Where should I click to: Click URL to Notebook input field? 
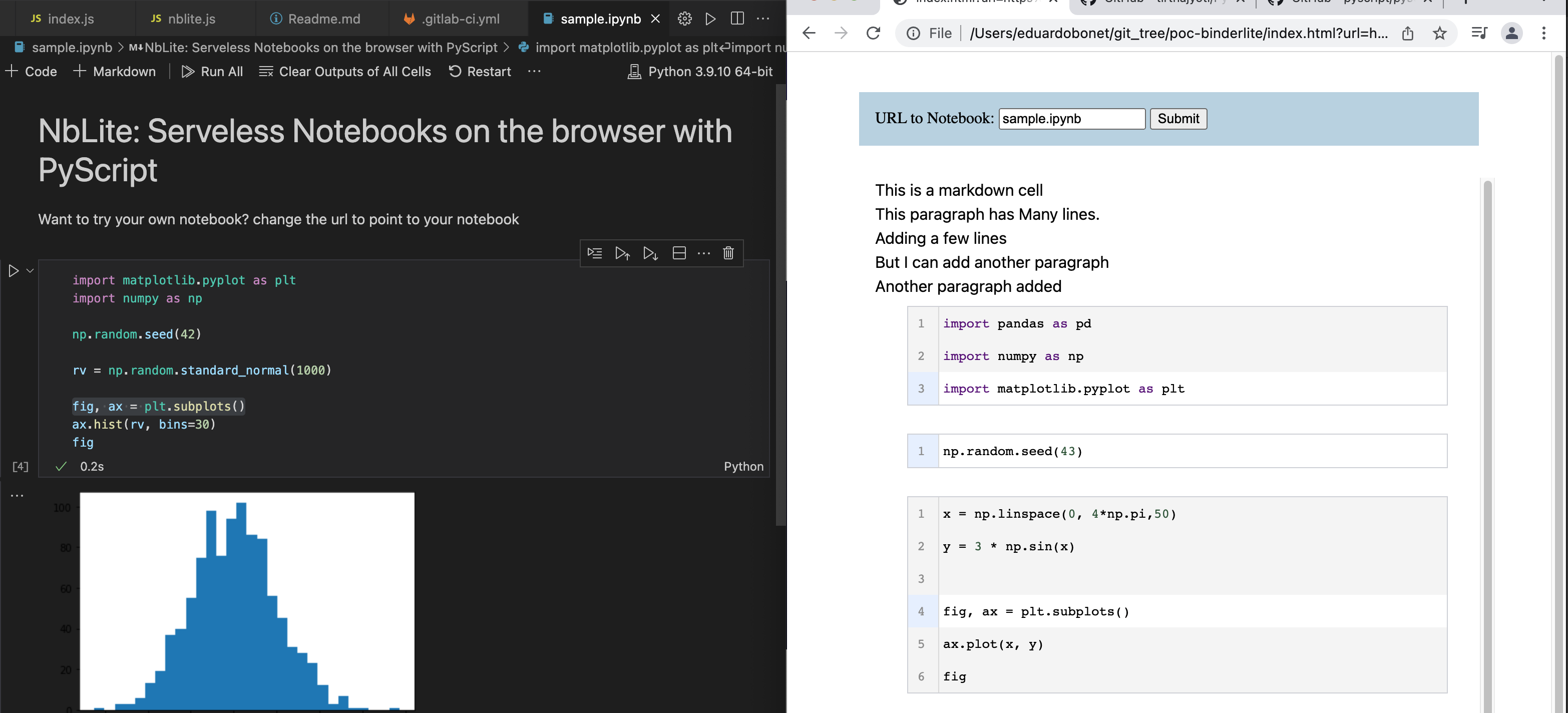pyautogui.click(x=1071, y=119)
